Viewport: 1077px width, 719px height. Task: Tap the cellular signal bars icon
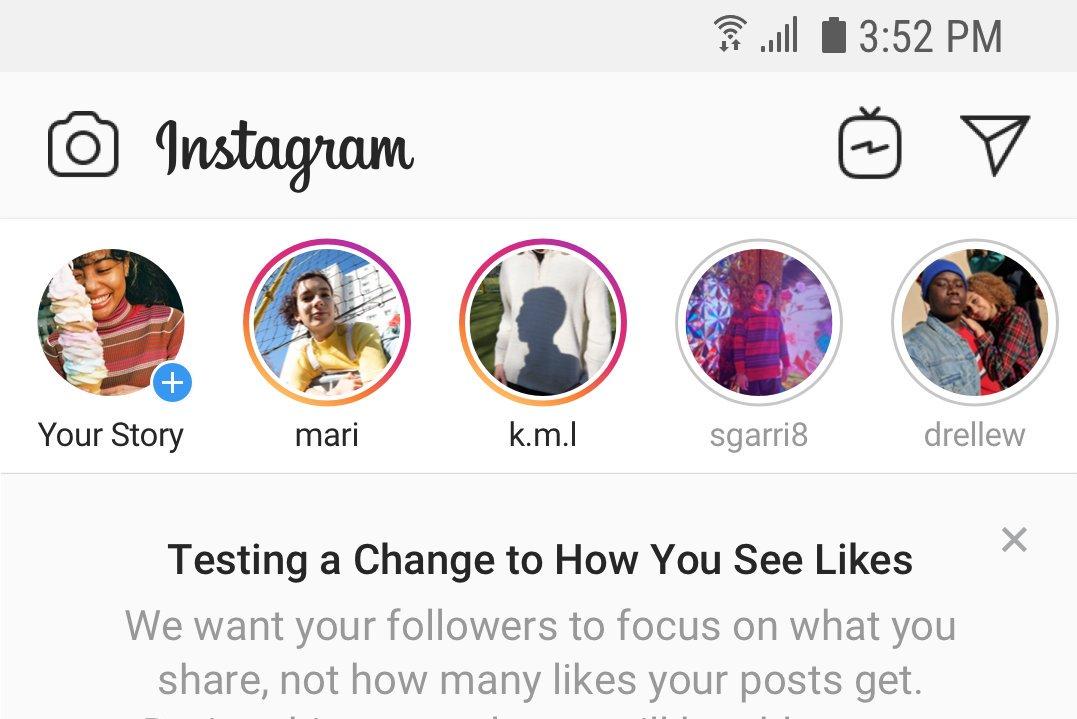[780, 36]
